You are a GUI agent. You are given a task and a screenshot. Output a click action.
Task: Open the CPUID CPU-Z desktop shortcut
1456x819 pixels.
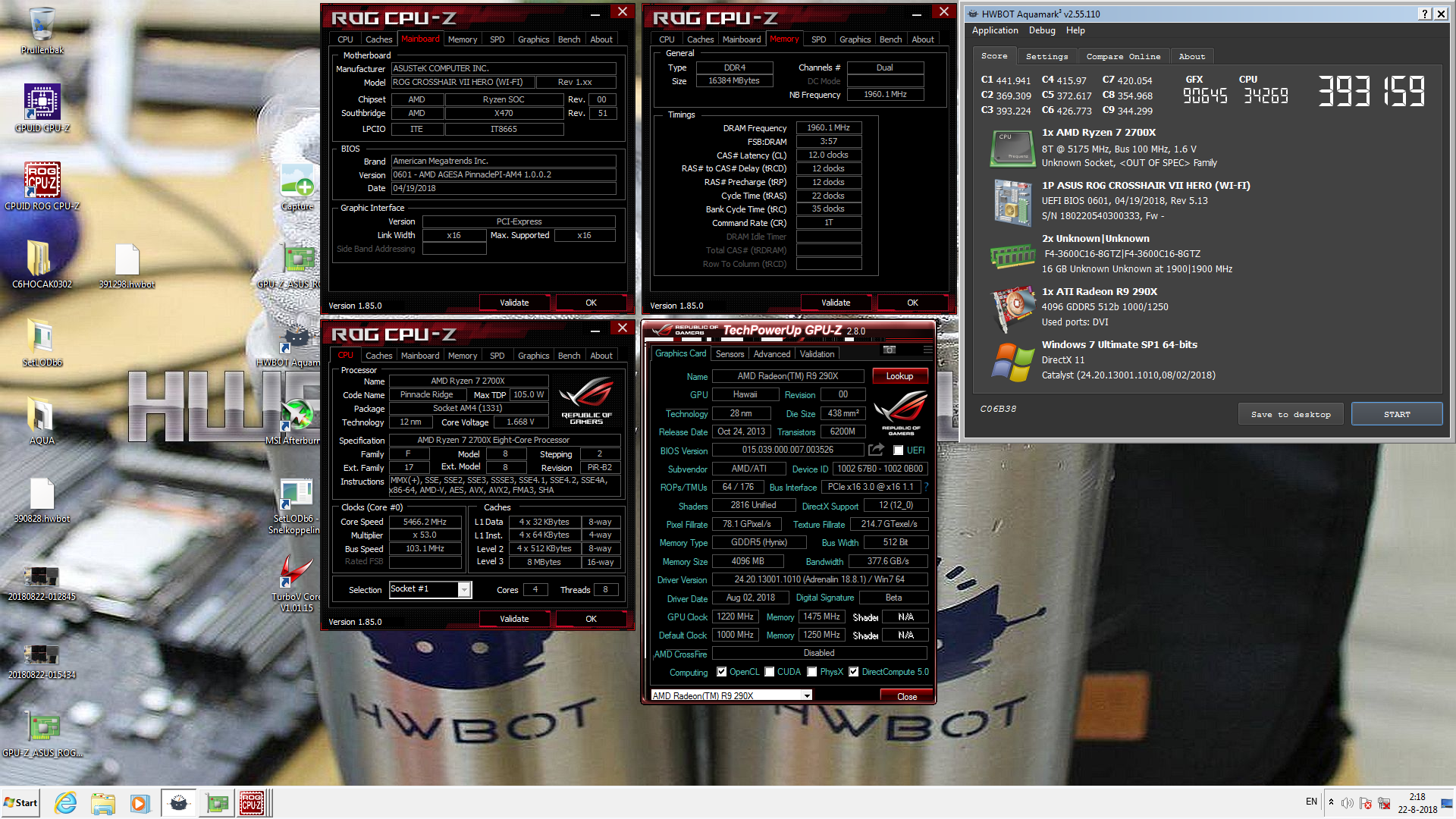tap(42, 108)
